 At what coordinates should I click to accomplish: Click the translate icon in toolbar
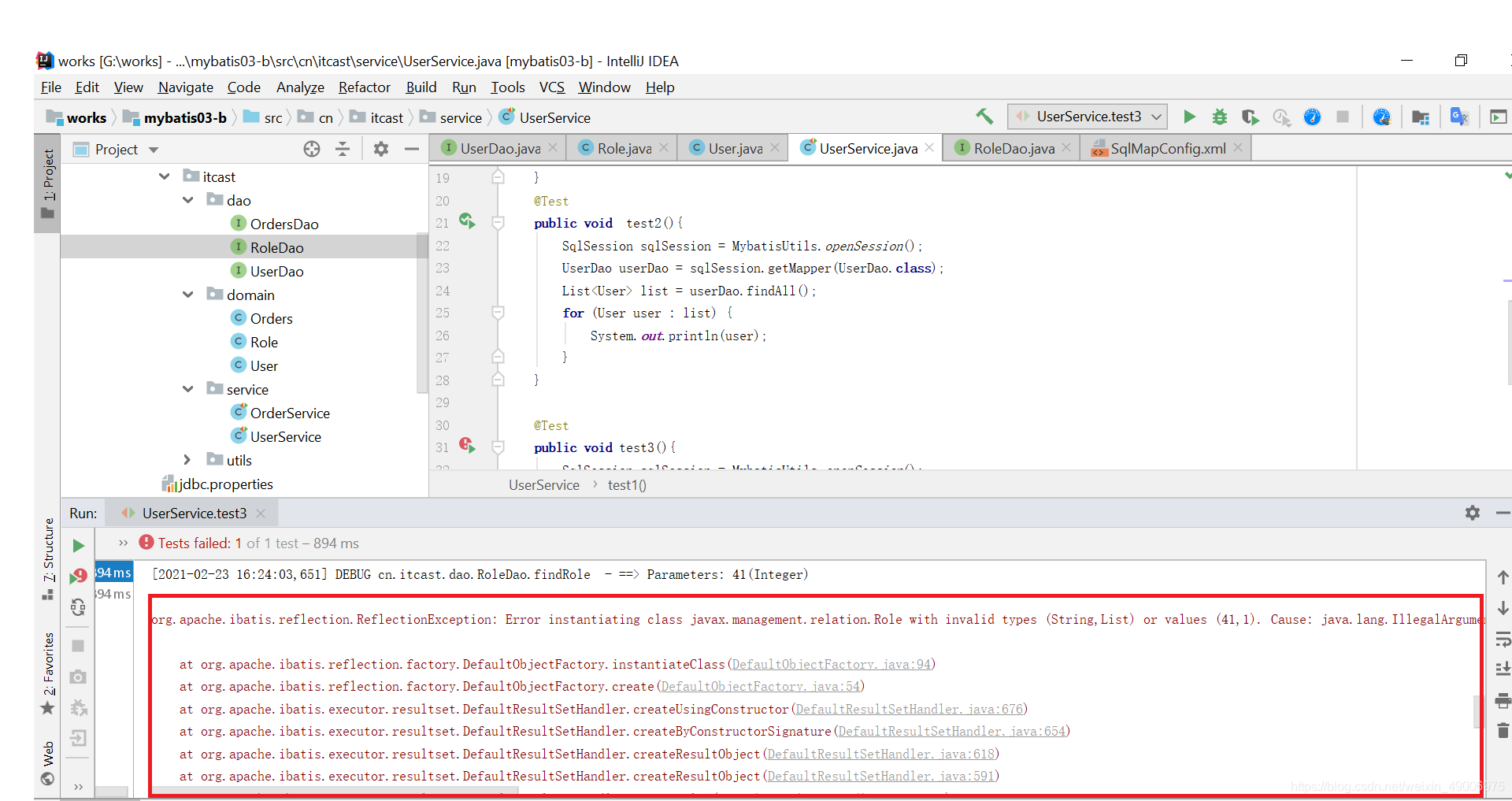[1459, 117]
